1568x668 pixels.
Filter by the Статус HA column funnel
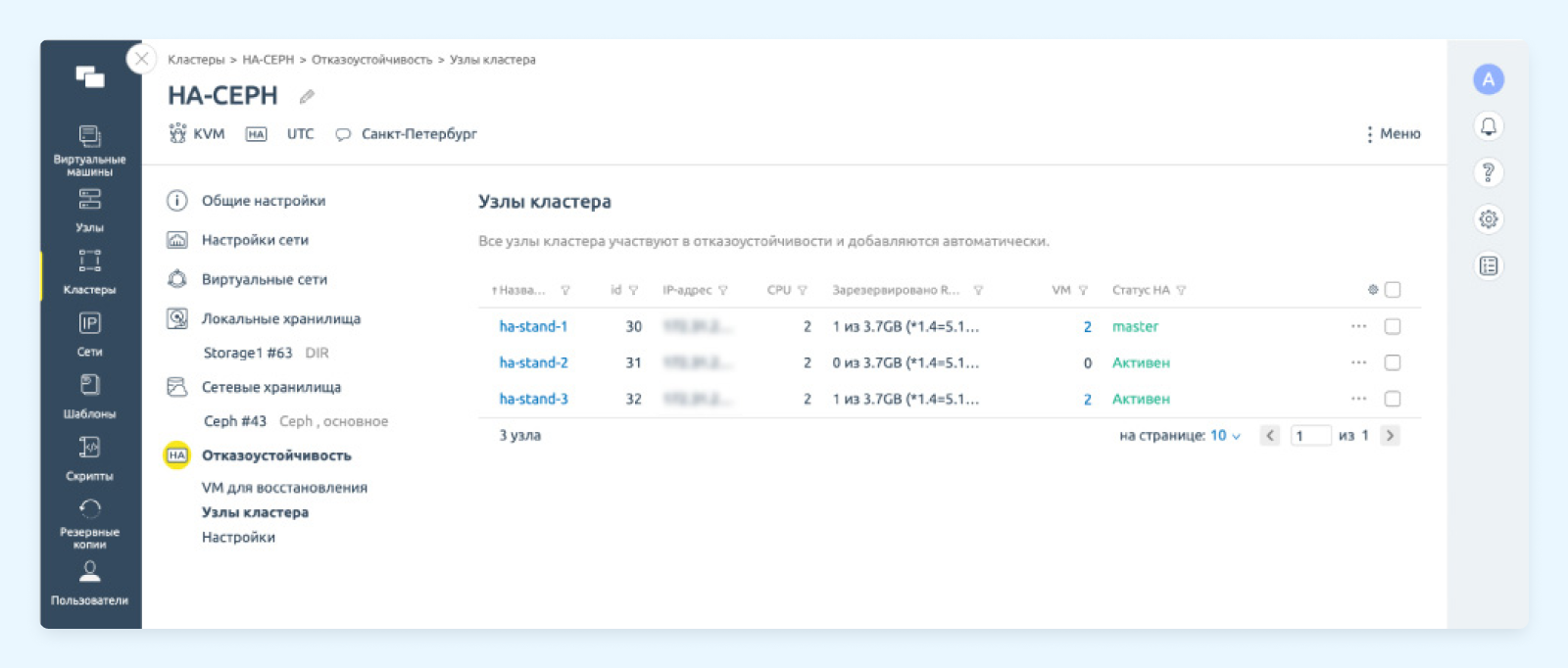click(x=1181, y=290)
